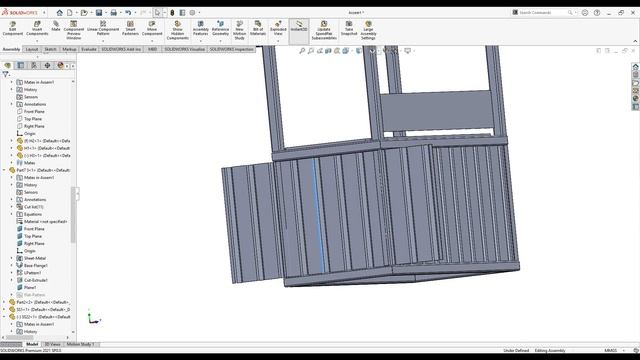Viewport: 640px width, 360px height.
Task: Open the Motion Study 1 tab
Action: pos(80,344)
